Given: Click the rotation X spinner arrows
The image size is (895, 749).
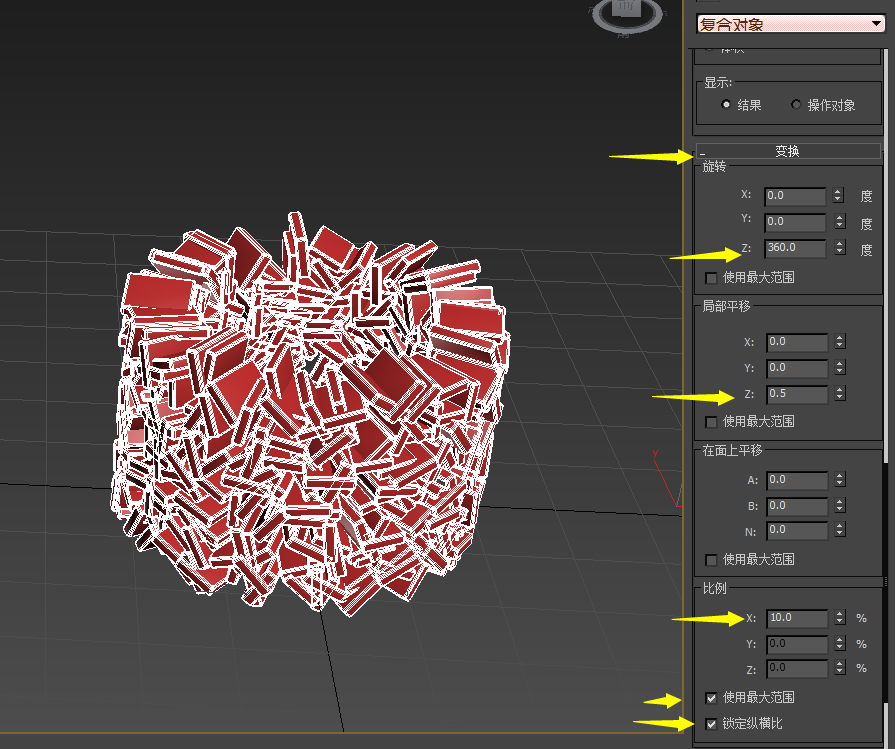Looking at the screenshot, I should click(838, 196).
